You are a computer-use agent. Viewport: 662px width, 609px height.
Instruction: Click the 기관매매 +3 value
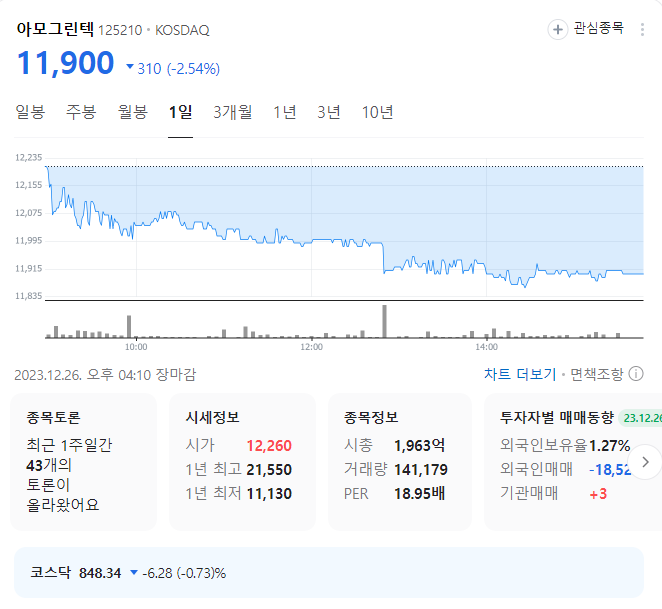pyautogui.click(x=598, y=494)
